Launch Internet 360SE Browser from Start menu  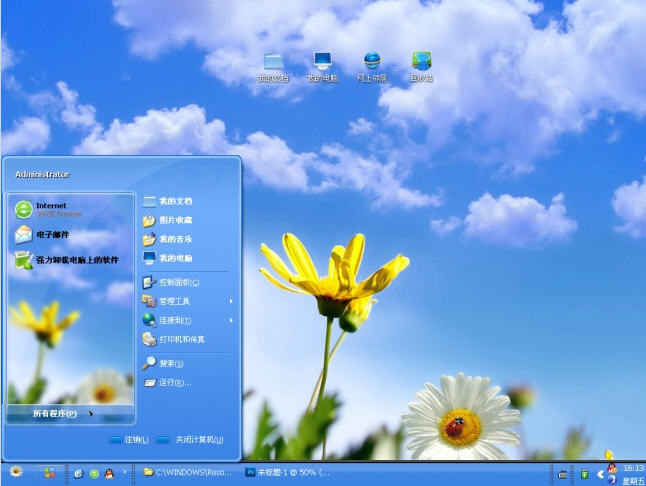[70, 210]
